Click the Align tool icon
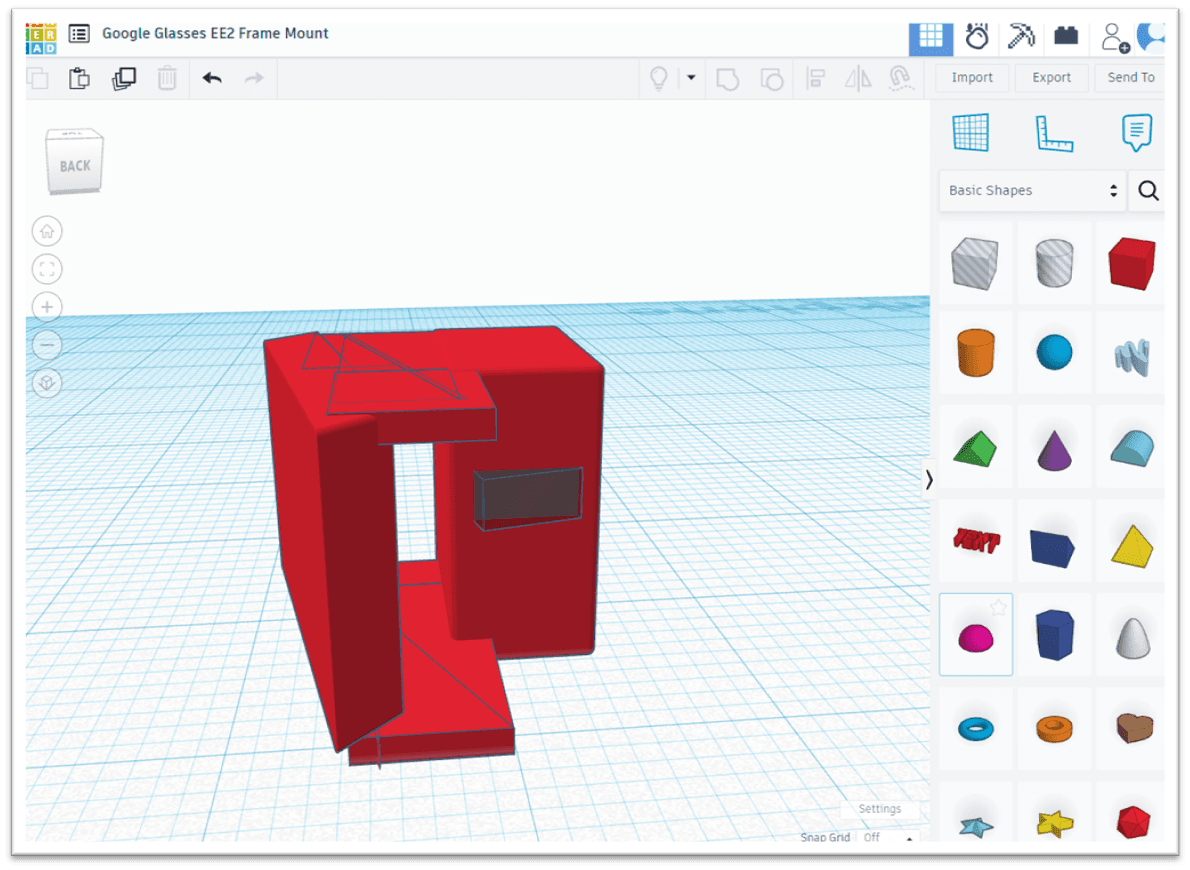Image resolution: width=1190 pixels, height=870 pixels. (x=816, y=78)
